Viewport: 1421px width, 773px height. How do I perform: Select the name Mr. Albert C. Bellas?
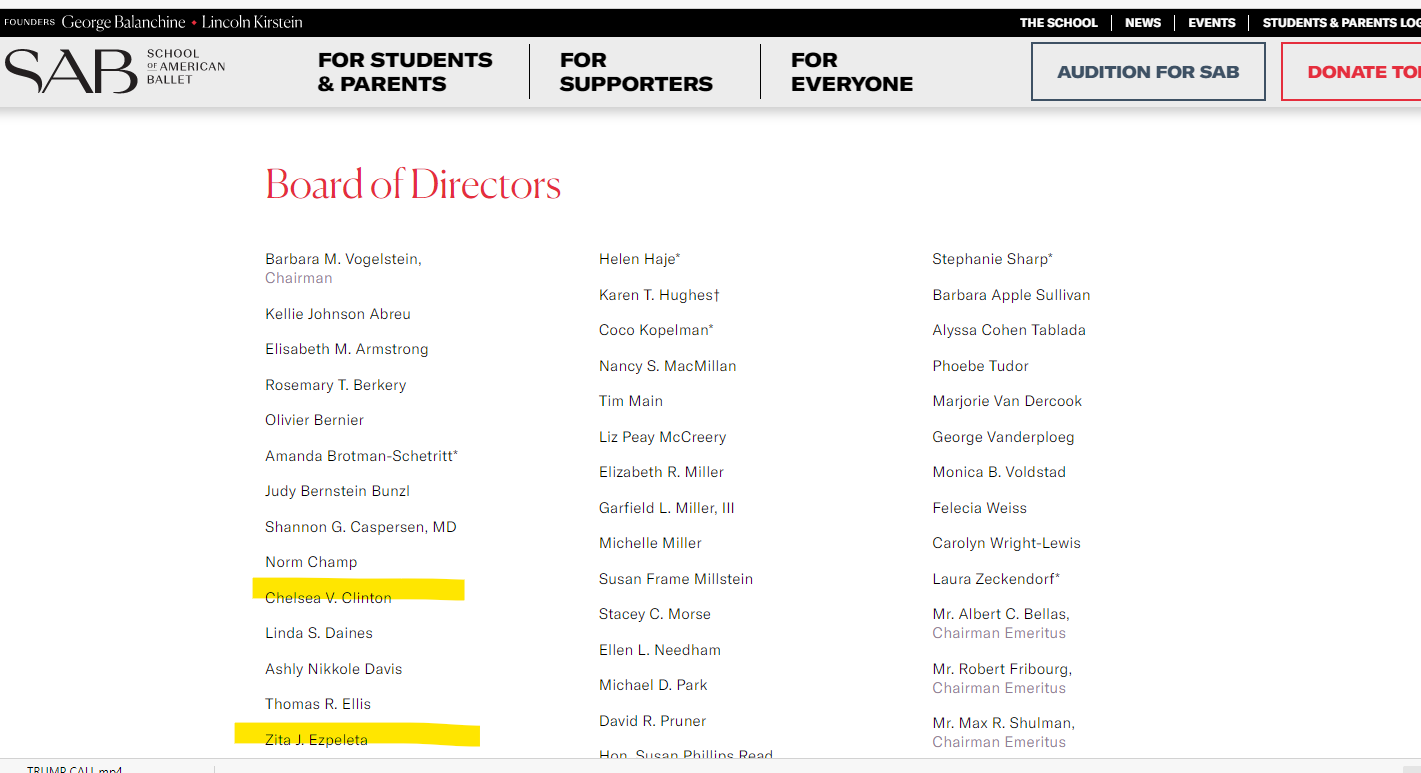(1001, 614)
